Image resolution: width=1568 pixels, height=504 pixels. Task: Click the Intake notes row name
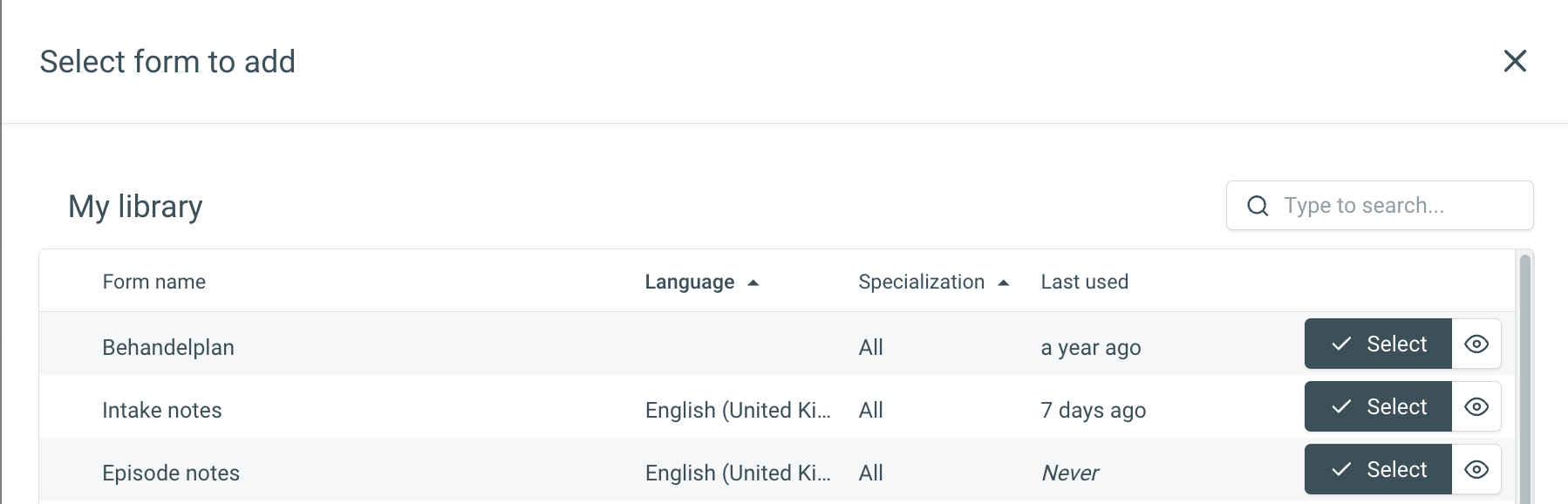coord(162,410)
